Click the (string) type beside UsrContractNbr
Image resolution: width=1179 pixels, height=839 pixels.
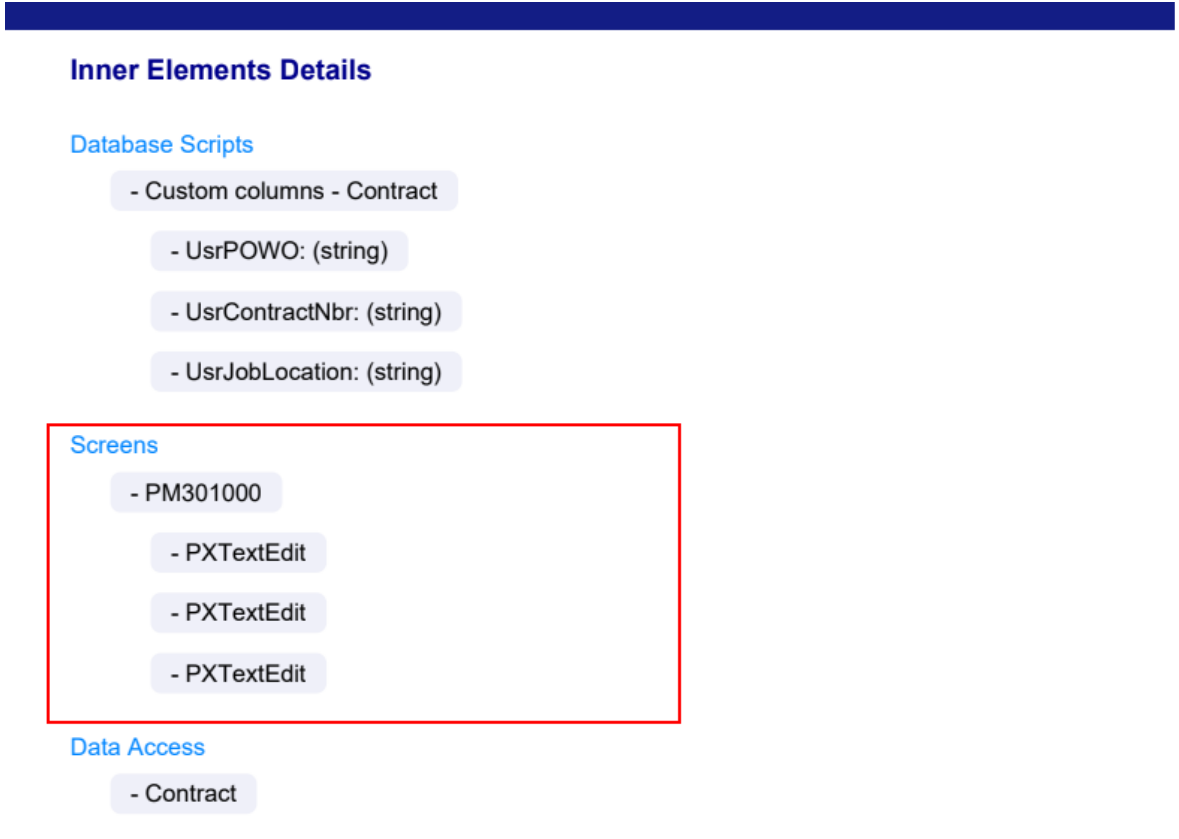tap(403, 312)
